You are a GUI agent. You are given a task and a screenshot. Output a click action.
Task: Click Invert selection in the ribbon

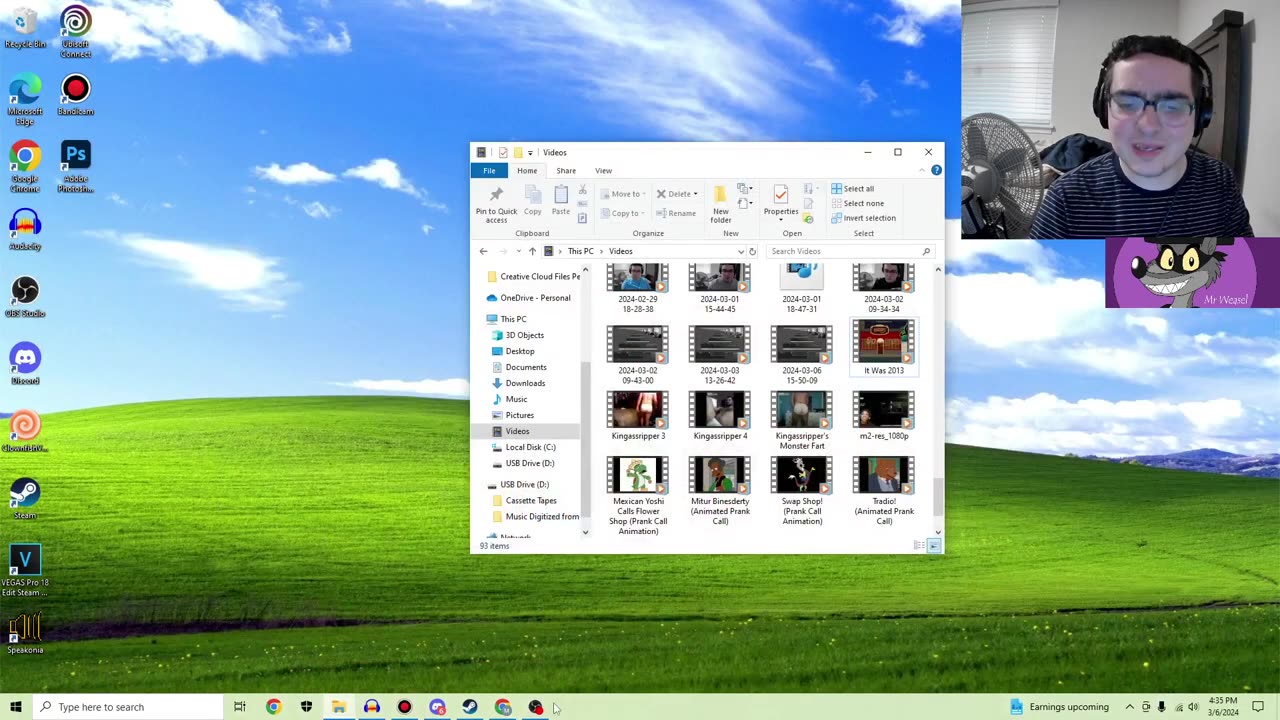(862, 218)
